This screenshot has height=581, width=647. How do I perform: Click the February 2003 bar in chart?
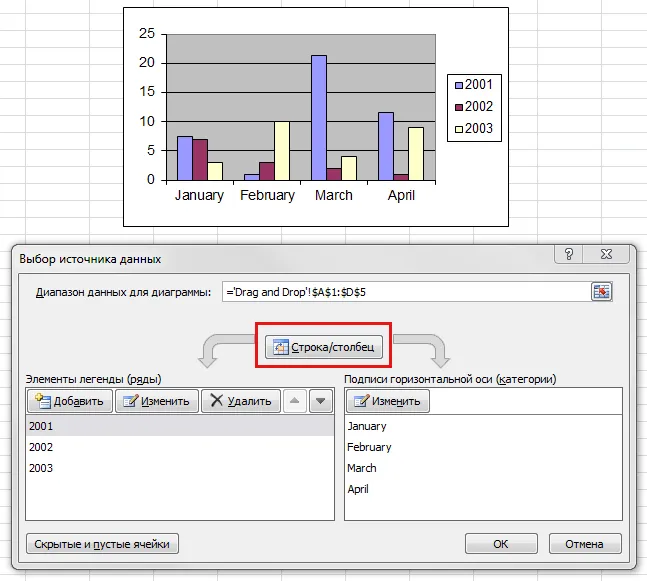pyautogui.click(x=282, y=151)
